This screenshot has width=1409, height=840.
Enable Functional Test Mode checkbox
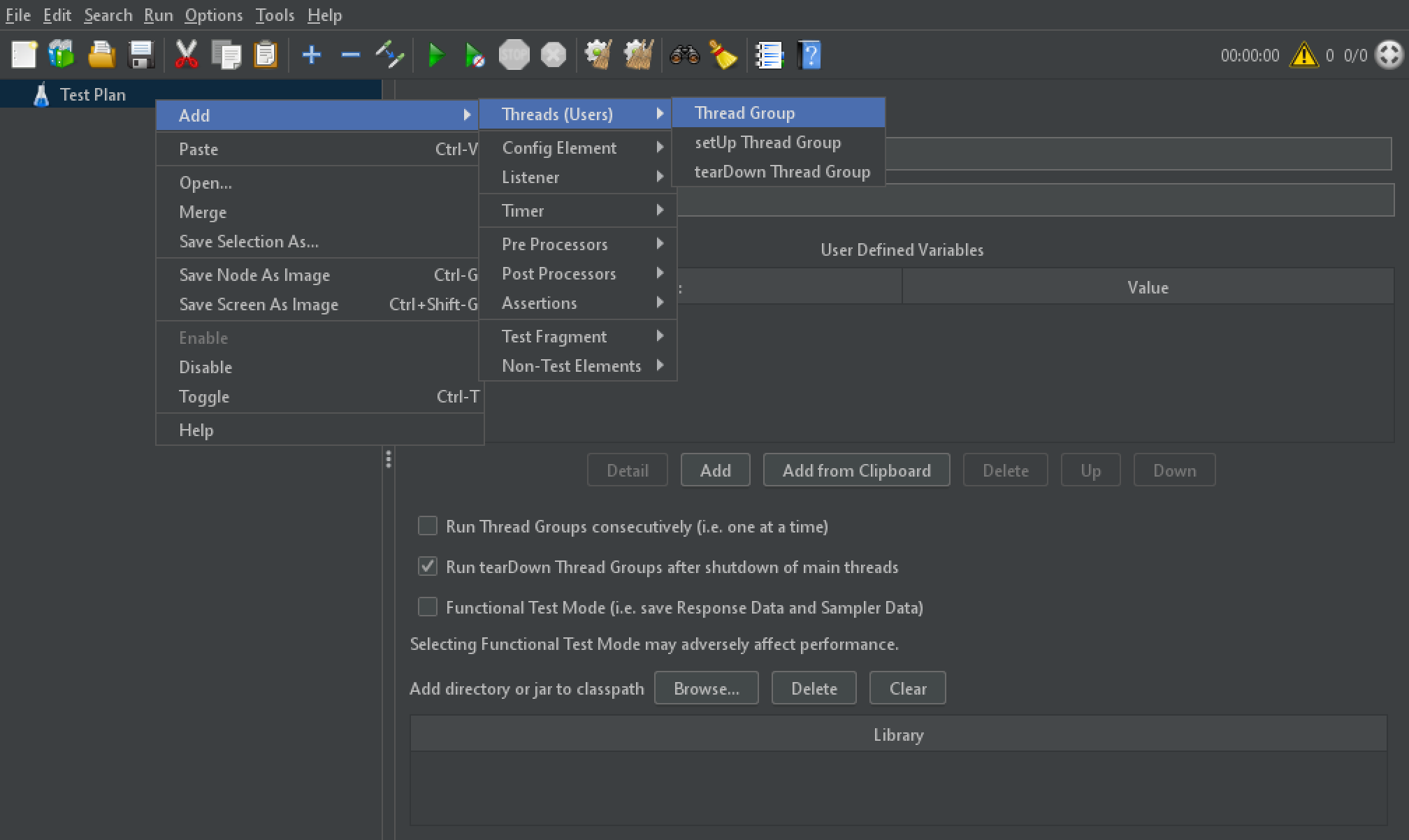(427, 607)
